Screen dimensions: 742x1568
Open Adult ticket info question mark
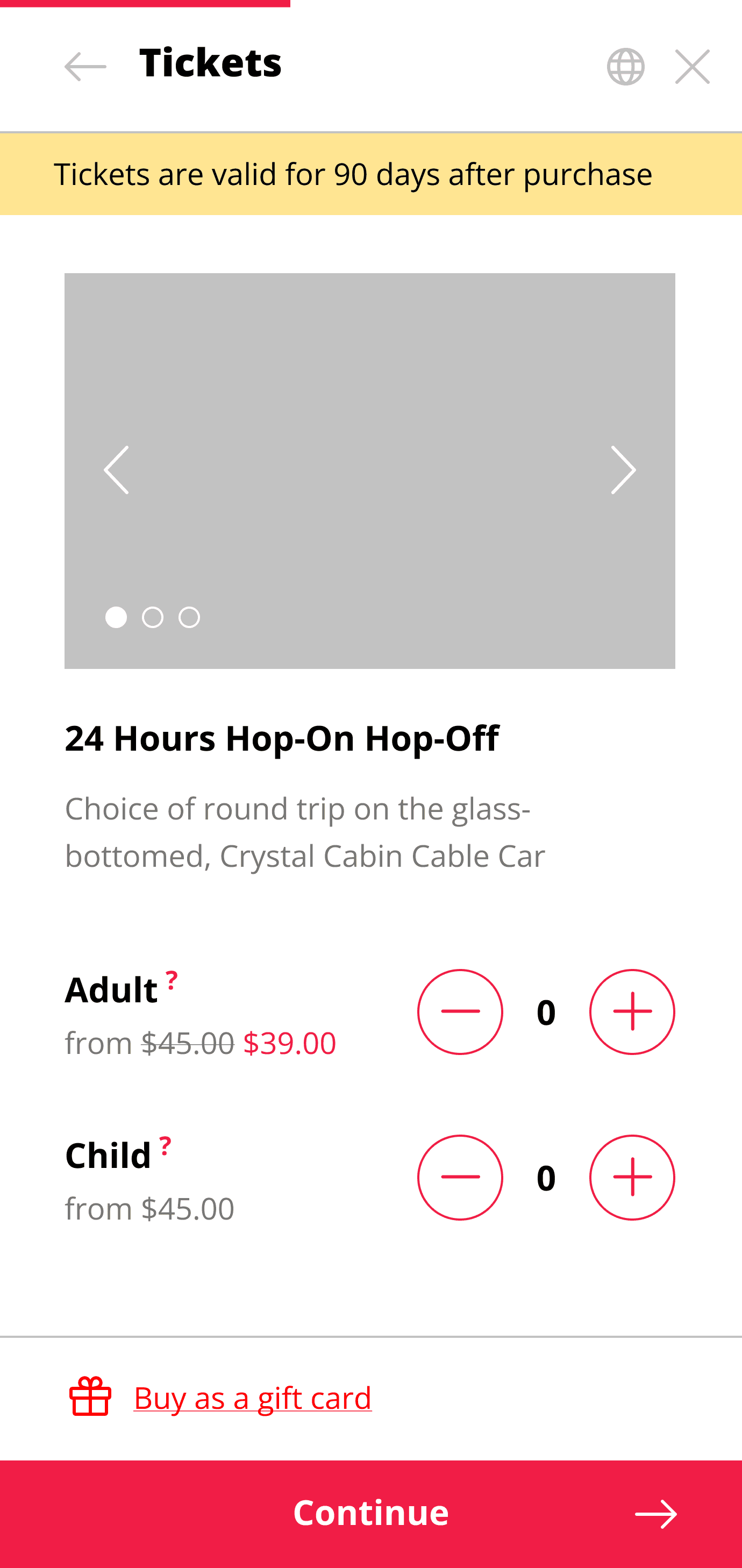pos(172,979)
